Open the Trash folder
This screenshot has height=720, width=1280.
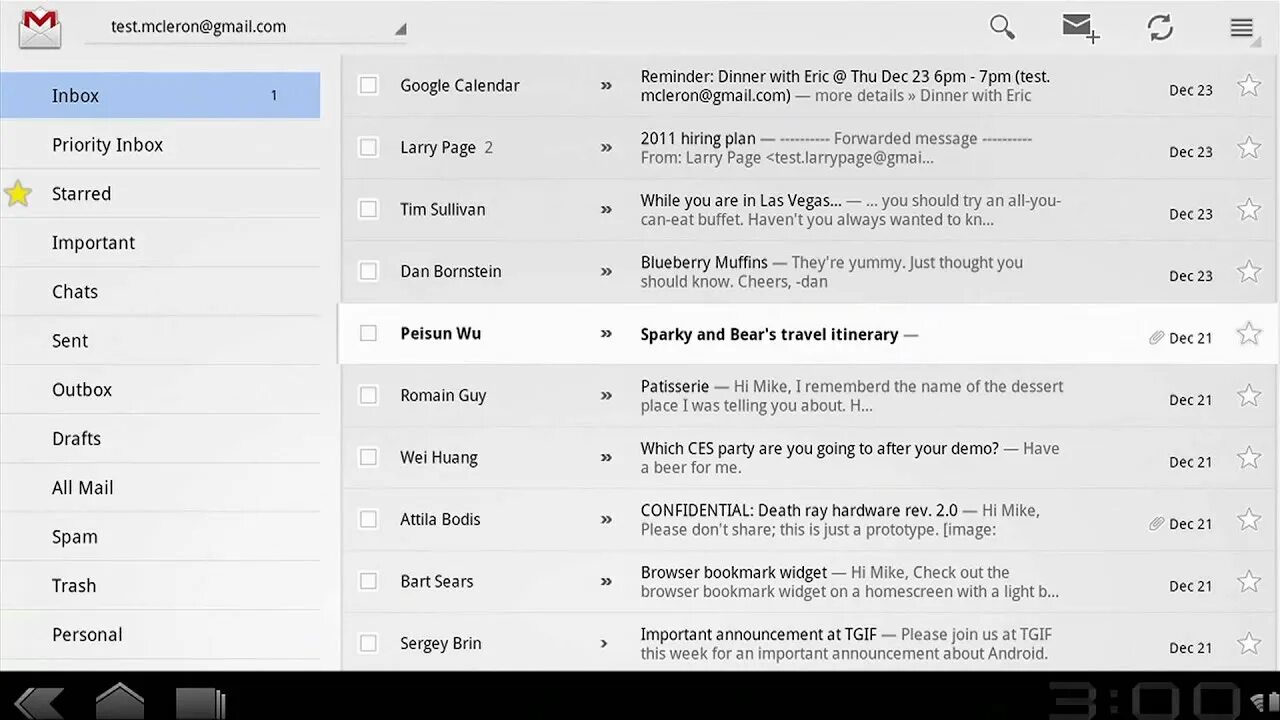(x=160, y=586)
